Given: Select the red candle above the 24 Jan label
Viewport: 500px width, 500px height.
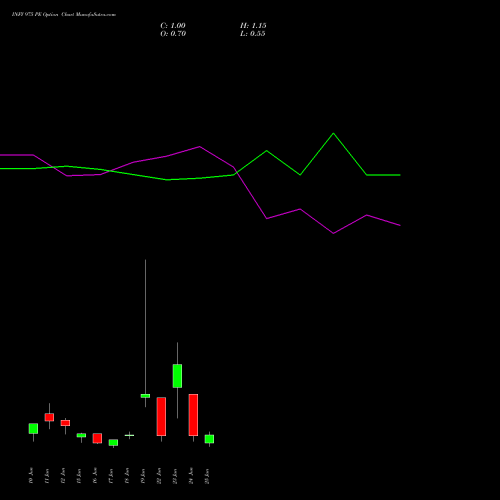Looking at the screenshot, I should point(193,415).
